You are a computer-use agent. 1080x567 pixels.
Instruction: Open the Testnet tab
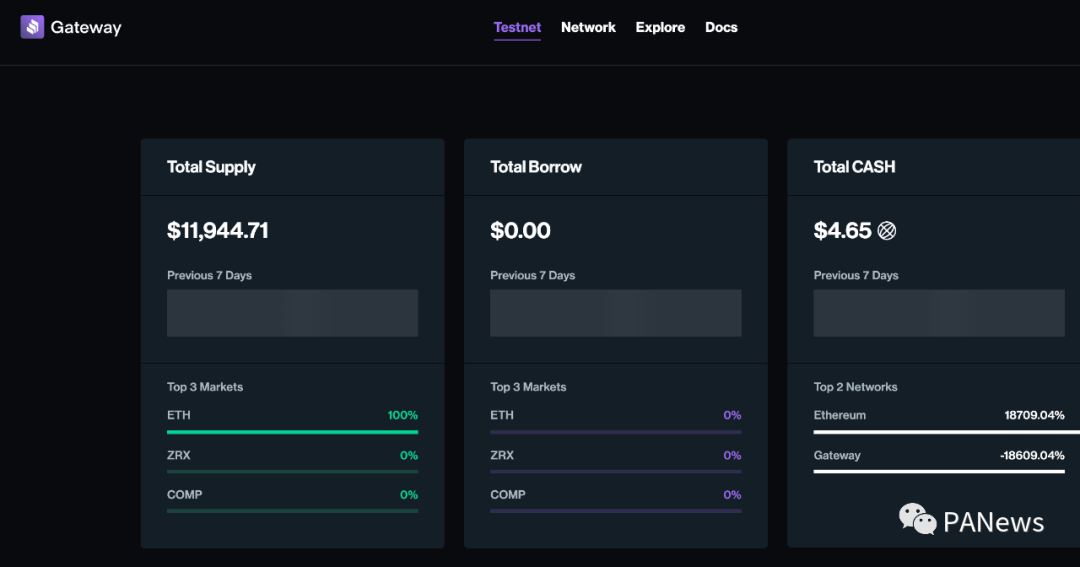click(x=517, y=28)
